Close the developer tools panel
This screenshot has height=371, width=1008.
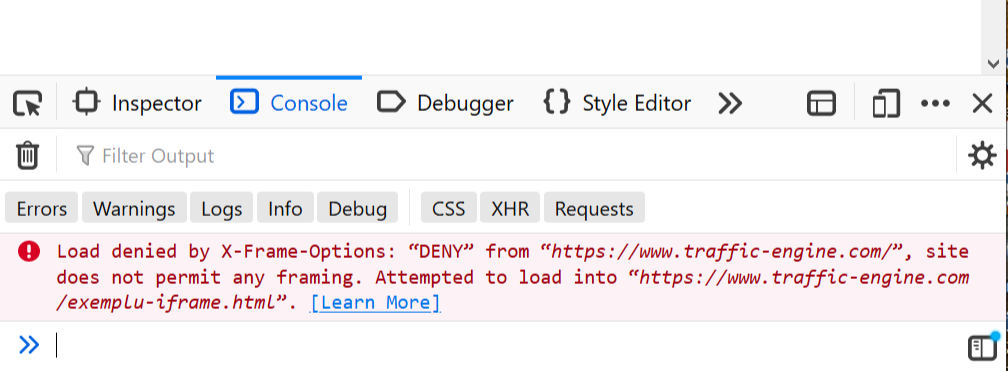(982, 104)
